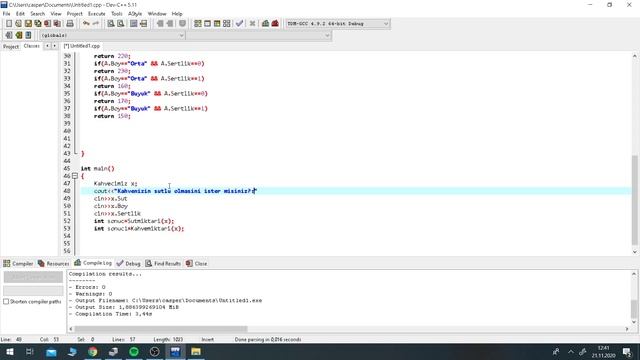
Task: Open the Project menu
Action: (75, 13)
